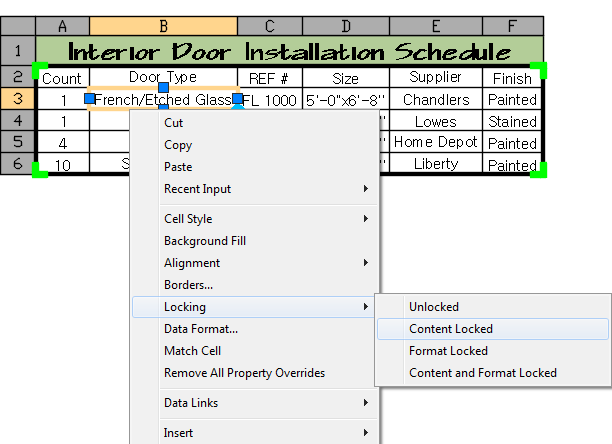Image resolution: width=612 pixels, height=444 pixels.
Task: Choose Content and Format Locked
Action: (482, 373)
